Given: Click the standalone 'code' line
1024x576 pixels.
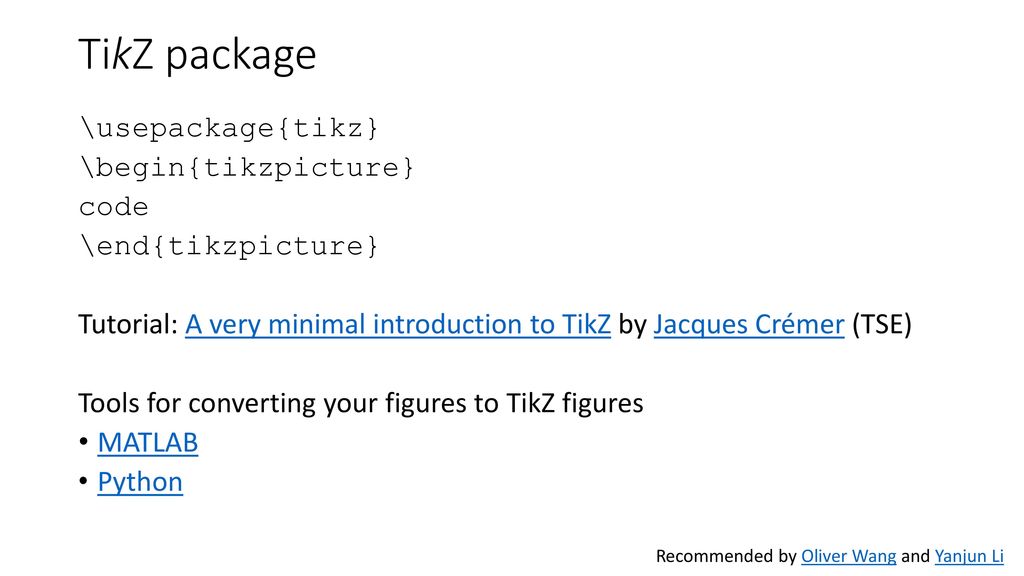Looking at the screenshot, I should (114, 208).
